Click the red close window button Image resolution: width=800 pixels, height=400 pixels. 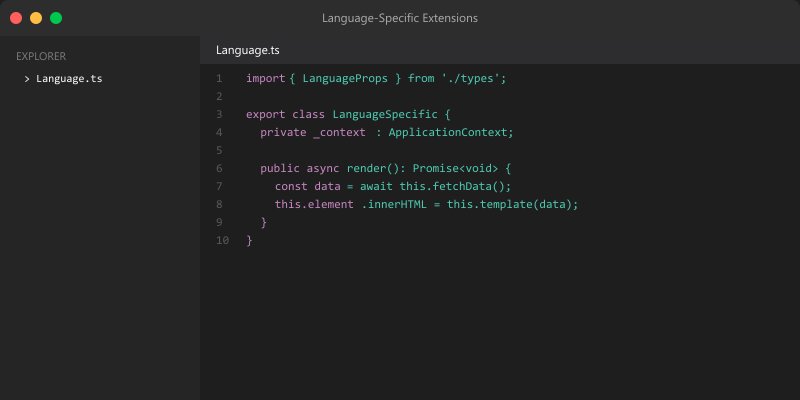[x=16, y=18]
